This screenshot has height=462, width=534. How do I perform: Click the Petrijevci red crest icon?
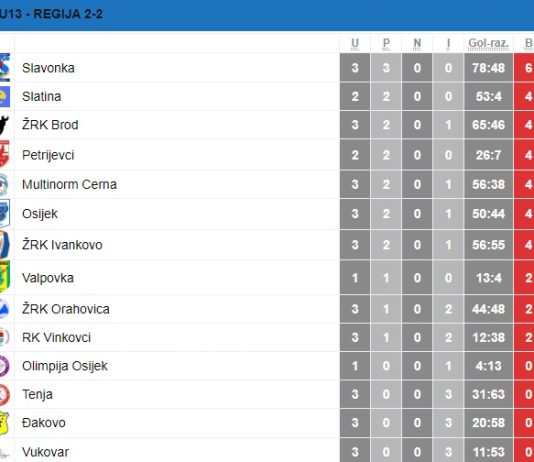click(x=4, y=155)
